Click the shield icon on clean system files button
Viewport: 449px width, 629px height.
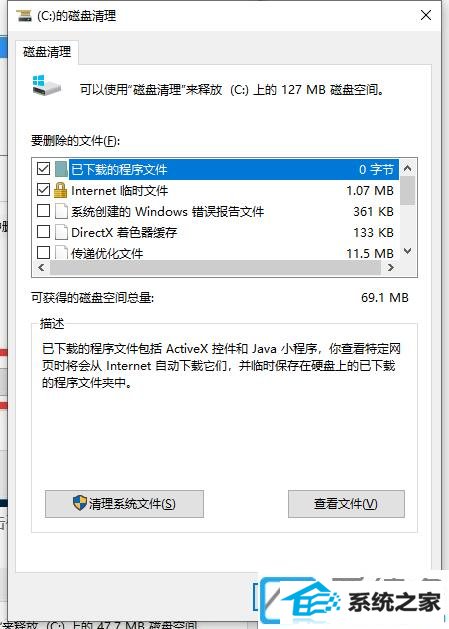click(80, 503)
